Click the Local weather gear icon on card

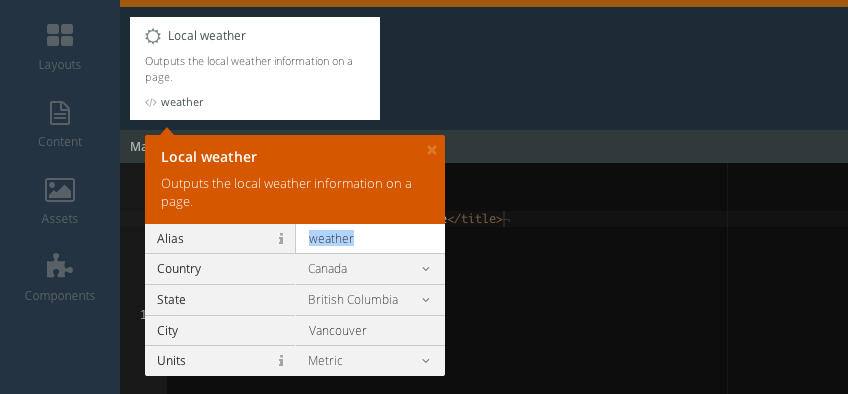153,36
